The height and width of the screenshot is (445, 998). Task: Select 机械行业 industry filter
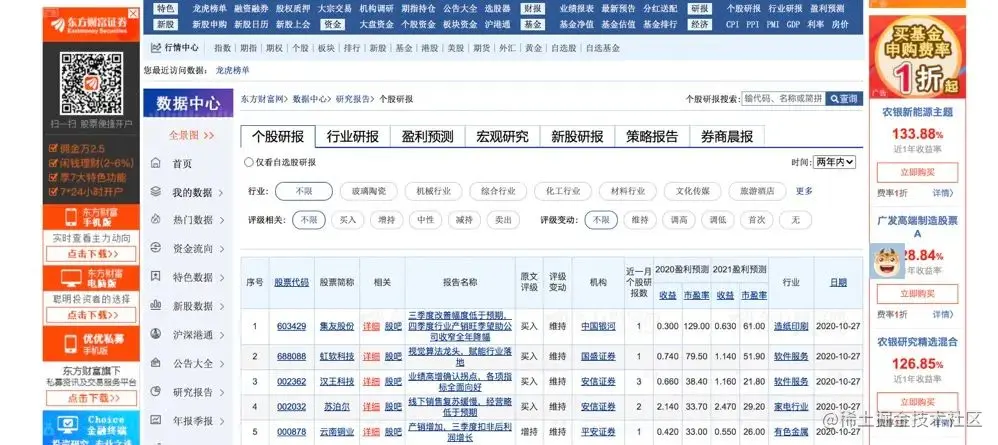coord(433,191)
